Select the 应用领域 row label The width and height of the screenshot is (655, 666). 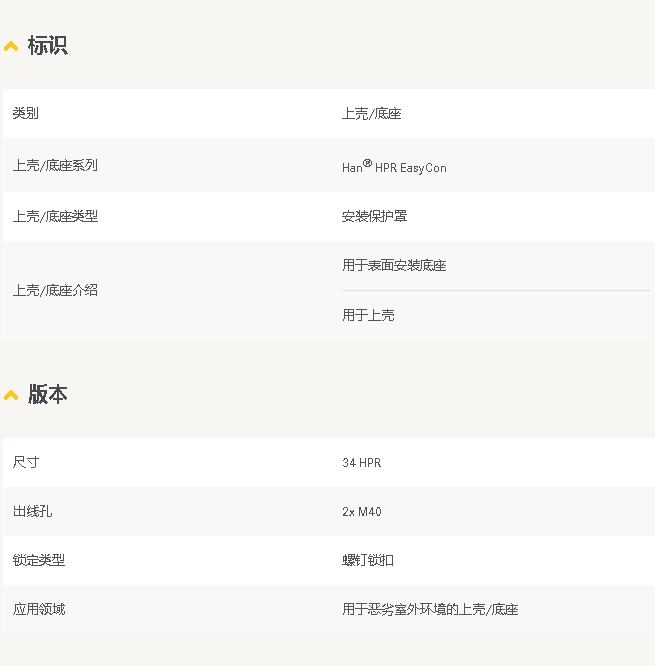pos(39,610)
